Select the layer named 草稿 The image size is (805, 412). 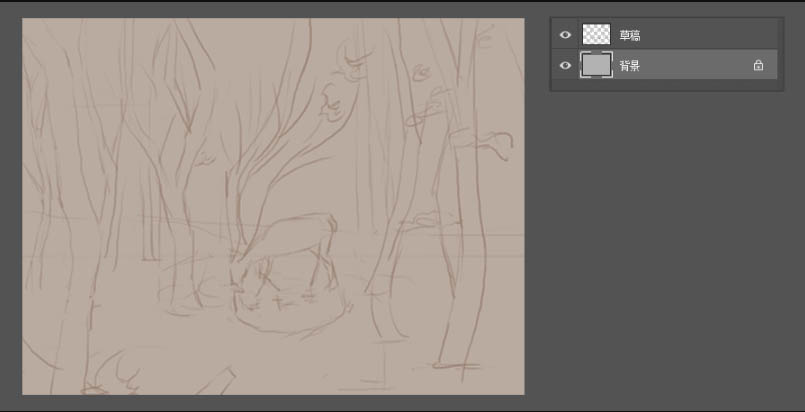pyautogui.click(x=629, y=35)
